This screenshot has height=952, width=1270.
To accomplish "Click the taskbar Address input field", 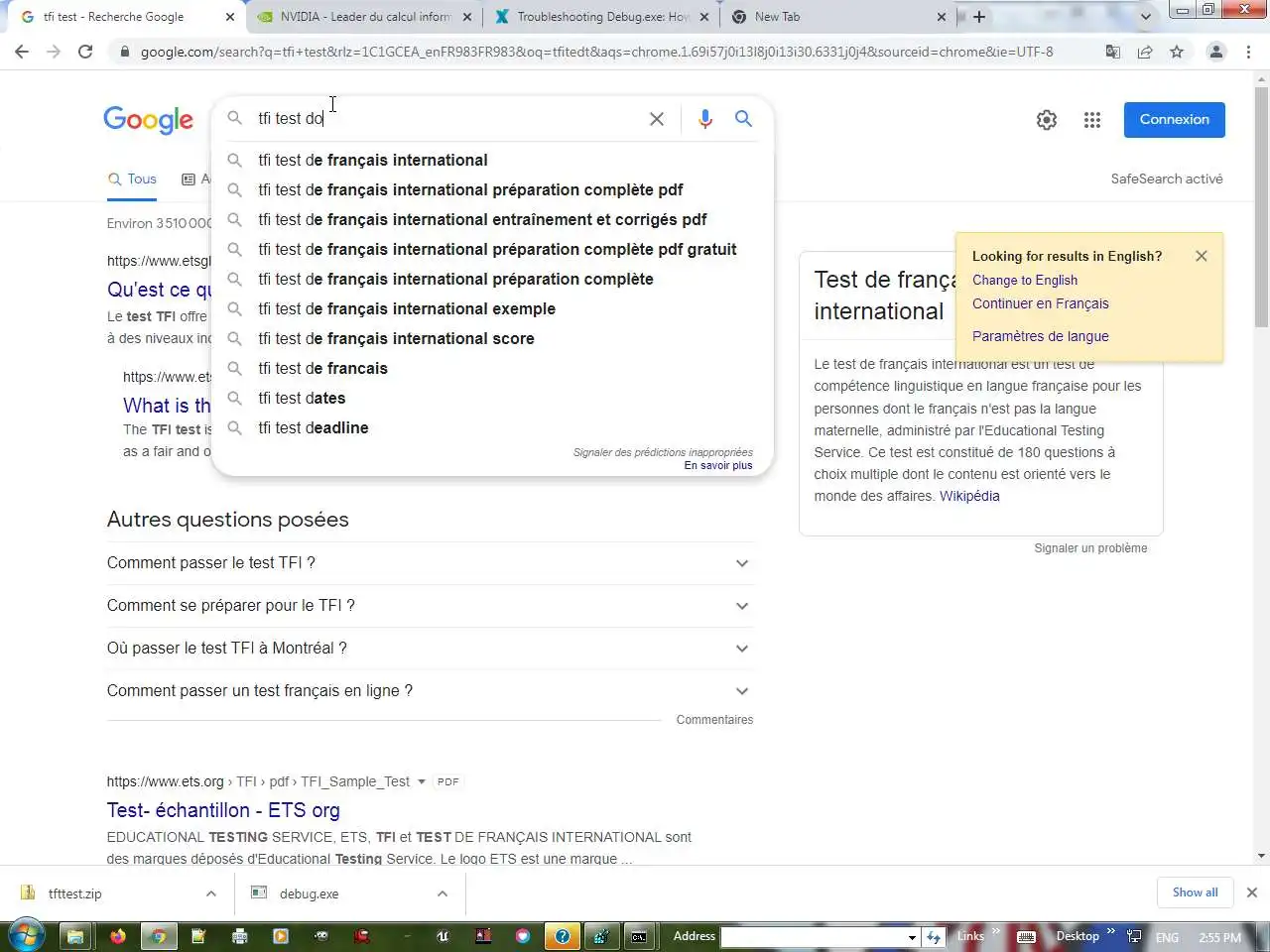I will coord(814,937).
